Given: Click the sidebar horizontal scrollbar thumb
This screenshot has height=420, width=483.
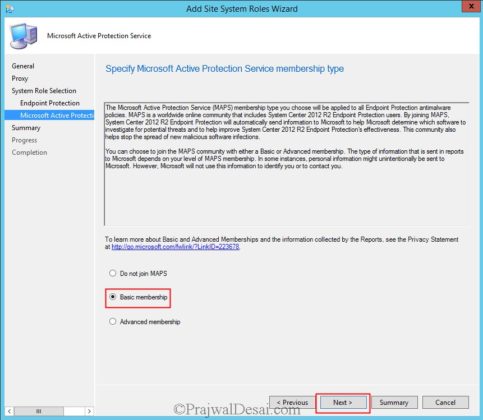Looking at the screenshot, I should (39, 411).
